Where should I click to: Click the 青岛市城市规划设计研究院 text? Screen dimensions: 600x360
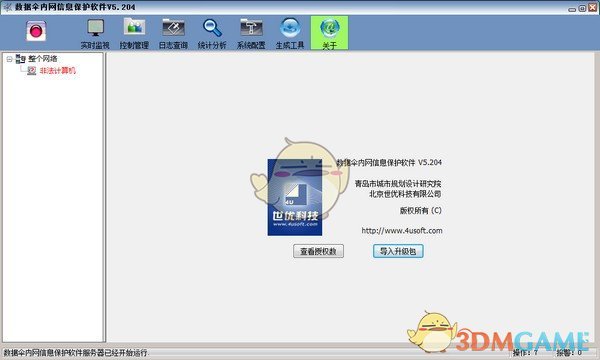[398, 184]
